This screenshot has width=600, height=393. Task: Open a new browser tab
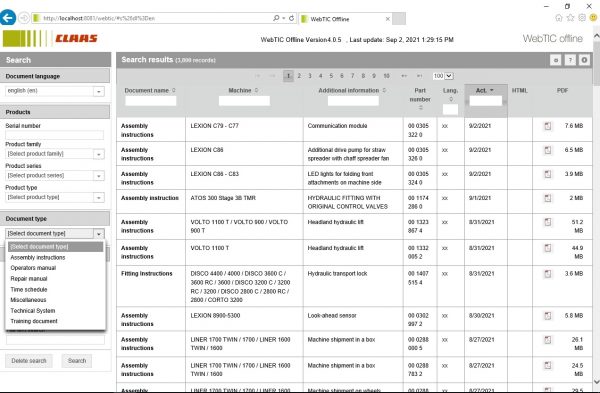(399, 18)
